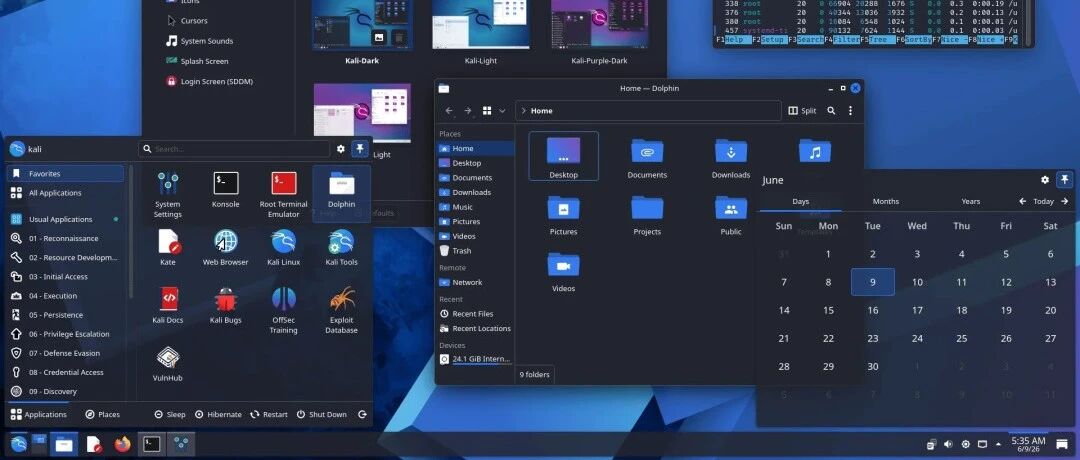Open Dolphin three-dot menu
This screenshot has height=460, width=1080.
click(850, 111)
